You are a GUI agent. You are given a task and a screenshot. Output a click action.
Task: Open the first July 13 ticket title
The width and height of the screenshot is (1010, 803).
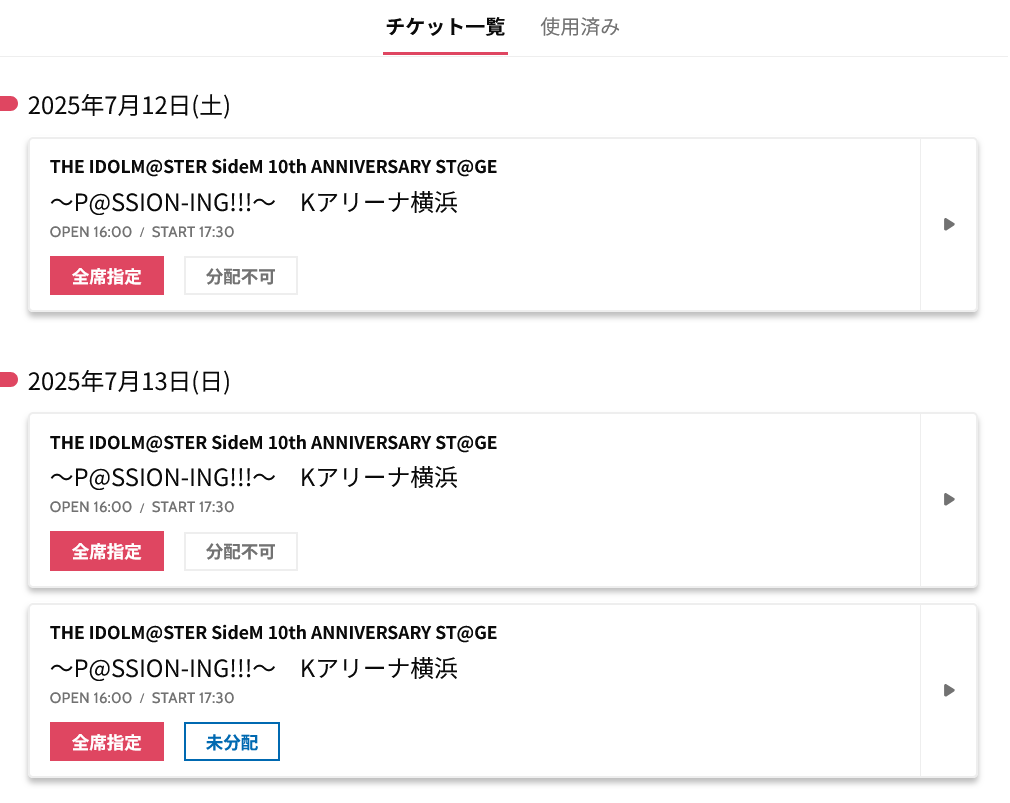pyautogui.click(x=273, y=442)
